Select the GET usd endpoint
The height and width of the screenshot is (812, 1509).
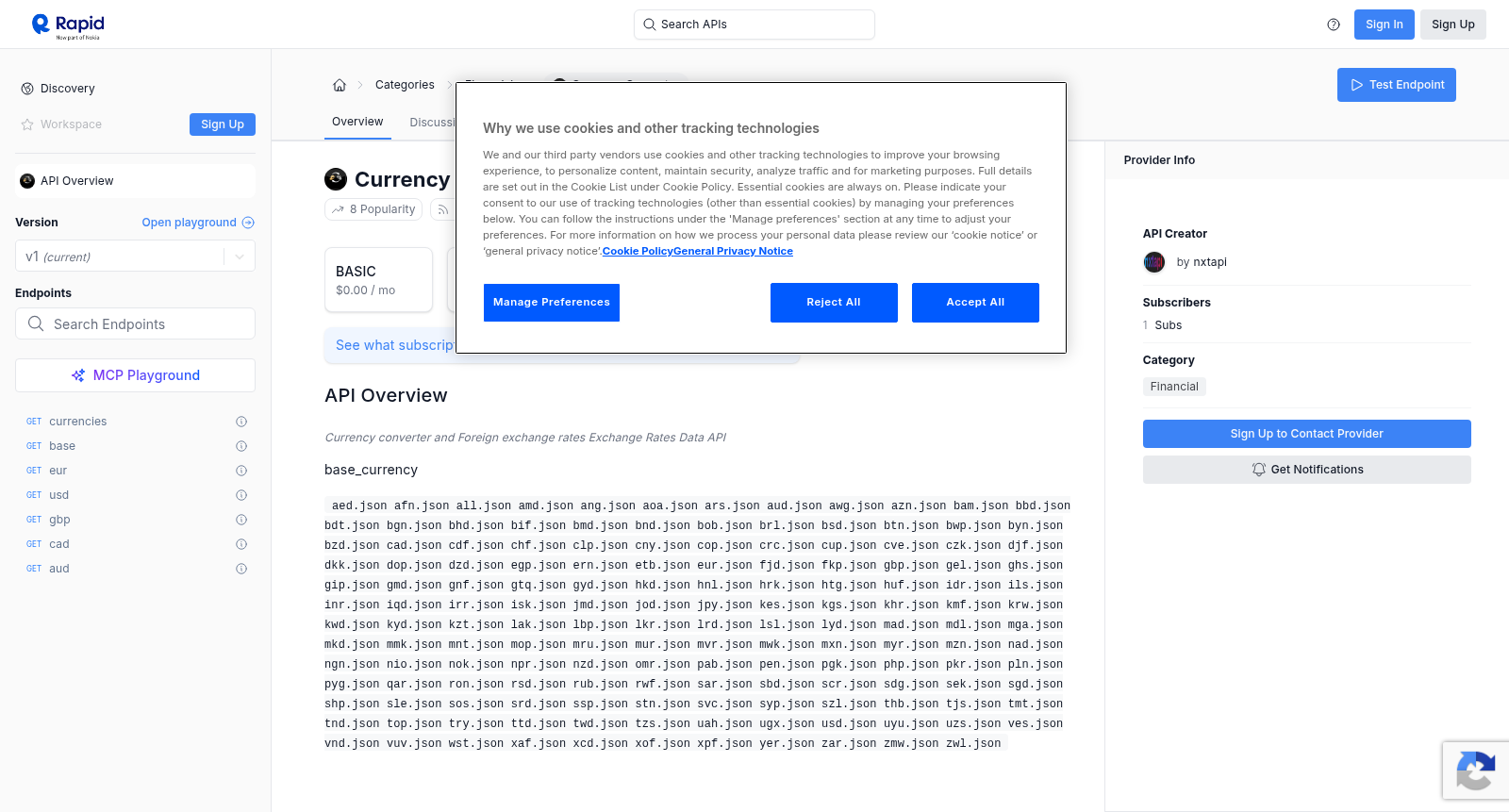[58, 495]
